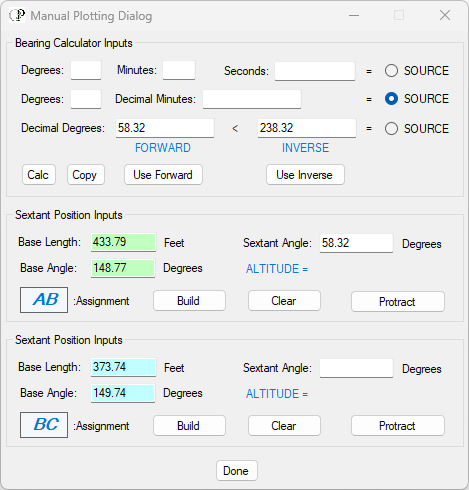This screenshot has width=469, height=490.
Task: Focus the Seconds input field
Action: [315, 71]
